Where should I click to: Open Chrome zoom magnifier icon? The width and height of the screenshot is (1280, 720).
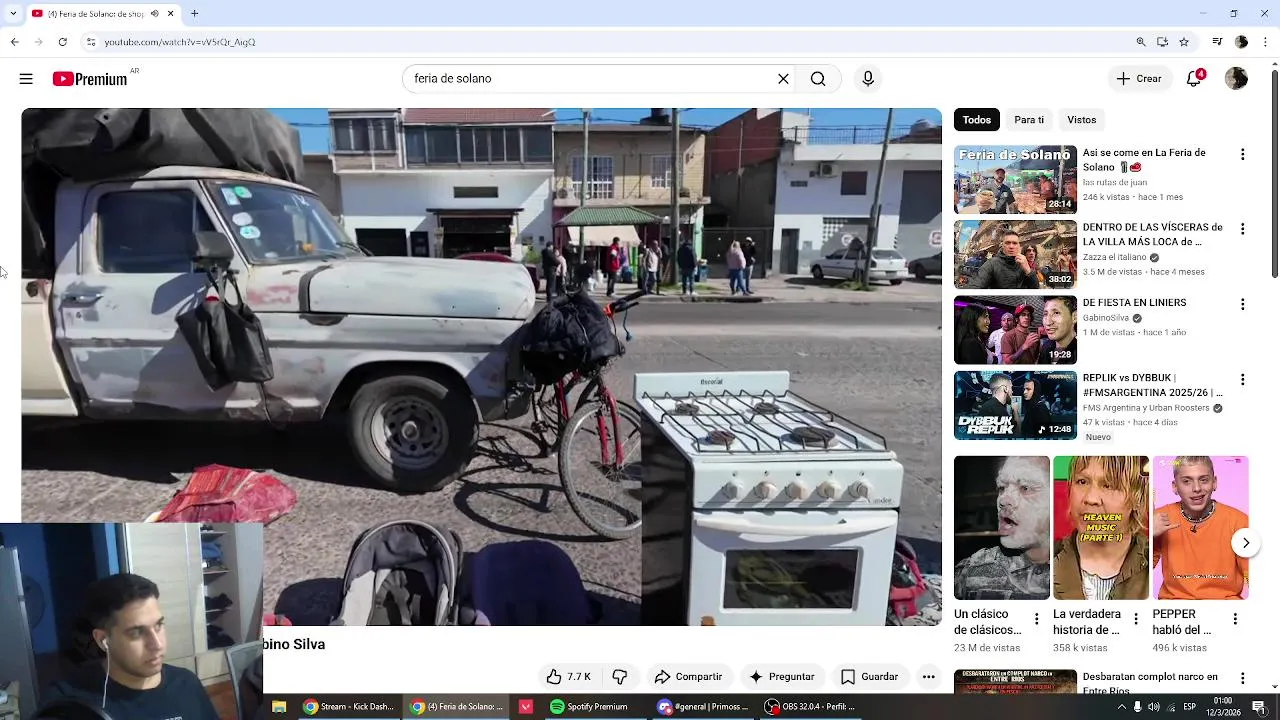1141,42
